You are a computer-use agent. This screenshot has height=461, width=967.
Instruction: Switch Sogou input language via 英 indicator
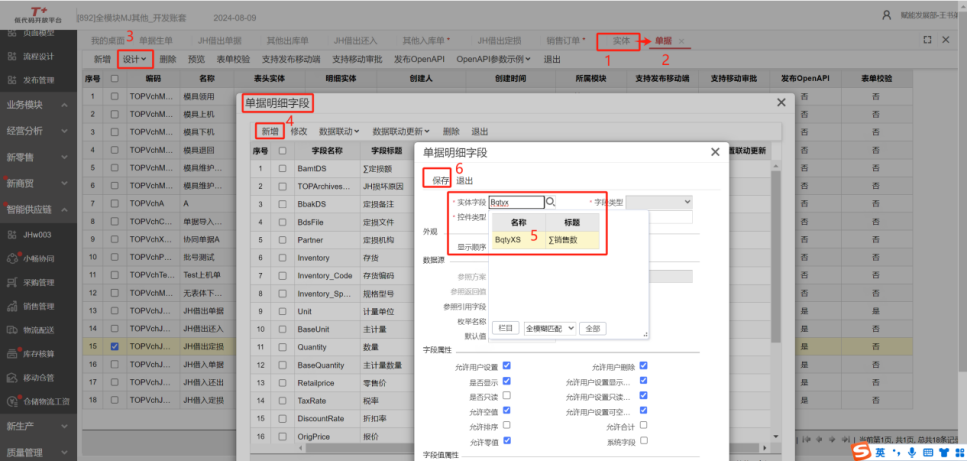[880, 452]
